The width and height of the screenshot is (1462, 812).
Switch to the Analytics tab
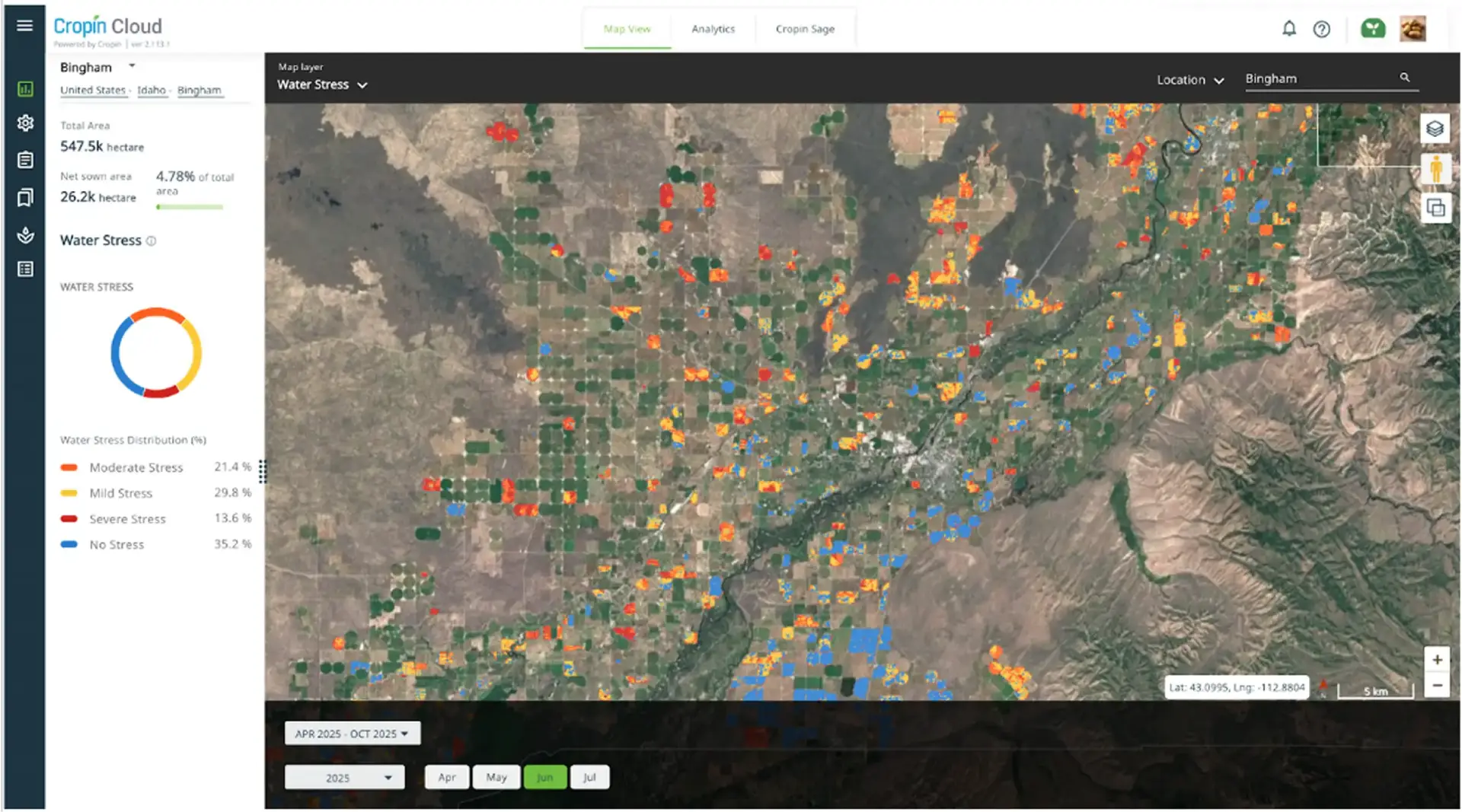tap(713, 29)
